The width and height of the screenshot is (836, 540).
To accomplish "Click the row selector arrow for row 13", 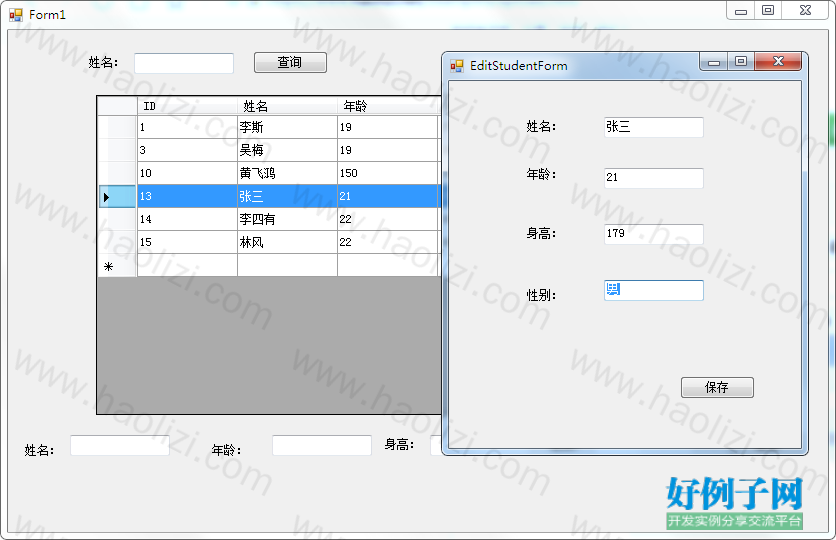I will [117, 197].
